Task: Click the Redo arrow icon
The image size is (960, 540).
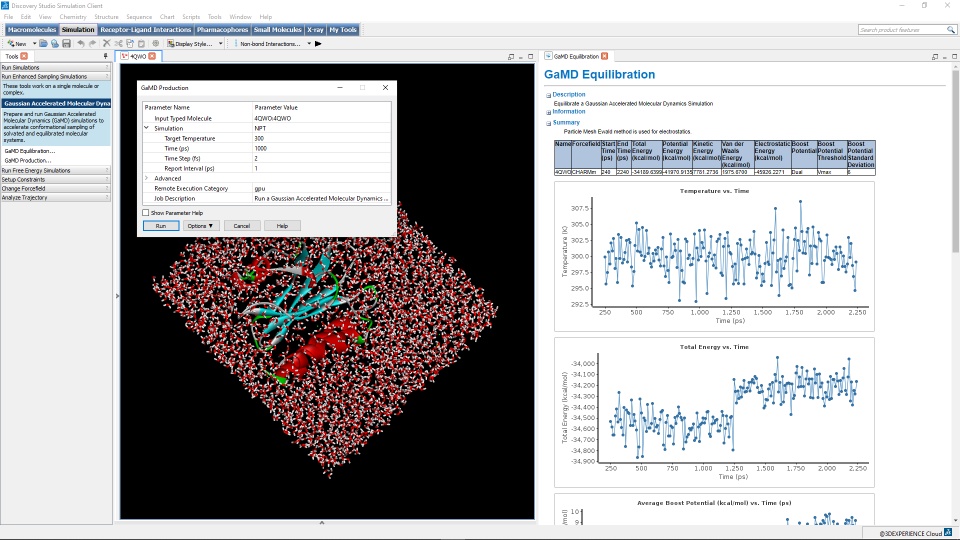Action: coord(92,43)
